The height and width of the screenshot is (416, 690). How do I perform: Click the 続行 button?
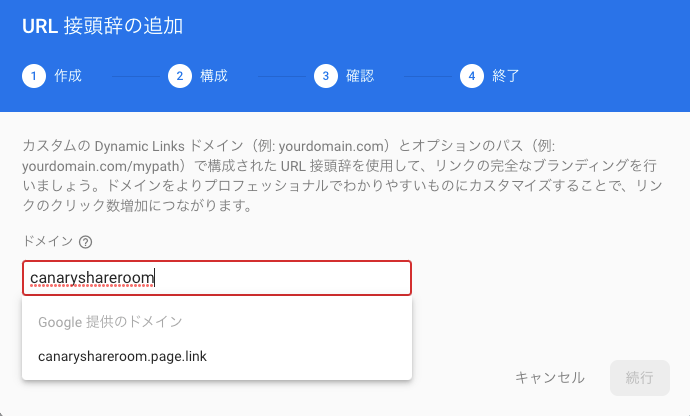click(639, 378)
